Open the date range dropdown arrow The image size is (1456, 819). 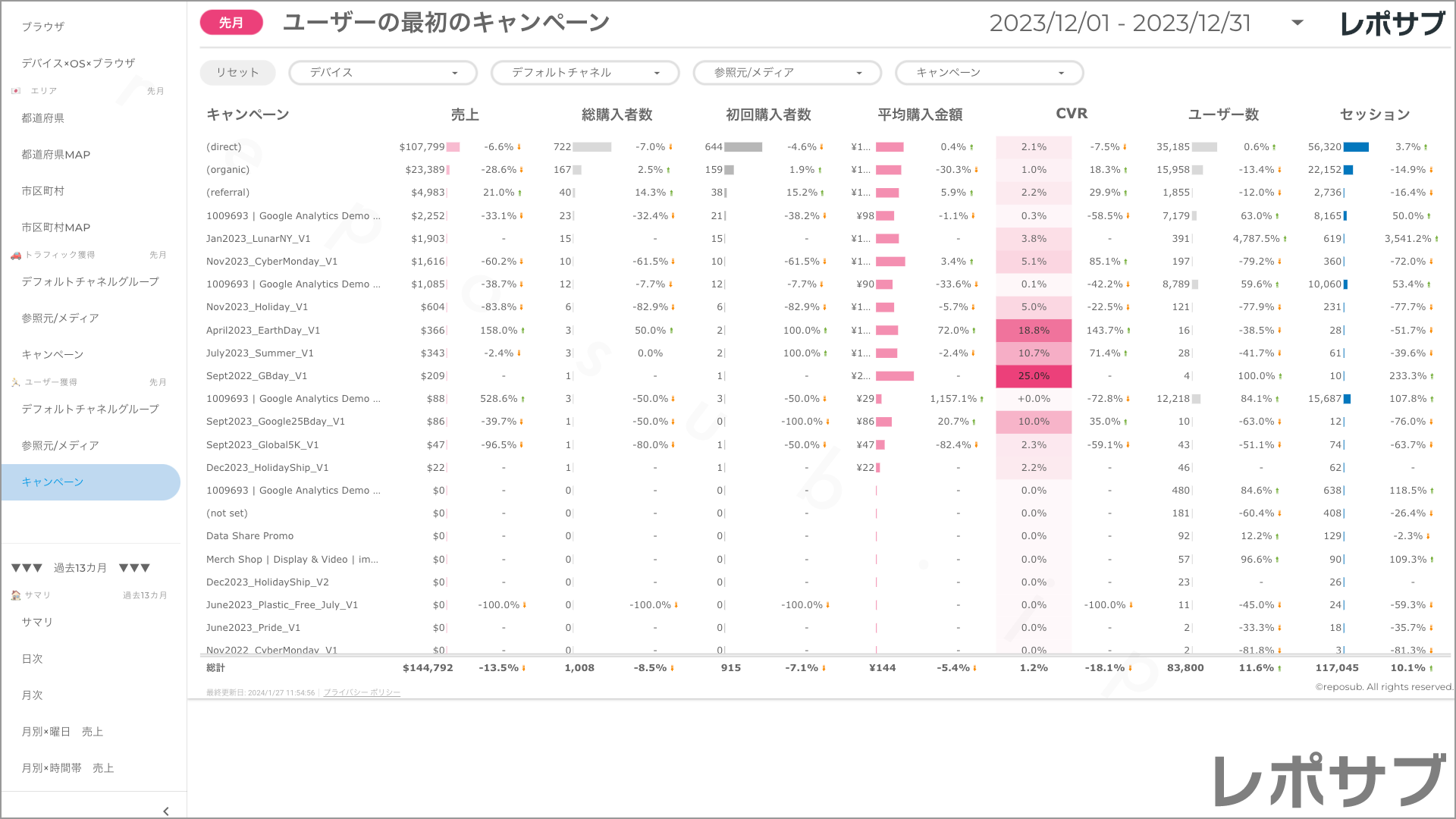1298,23
